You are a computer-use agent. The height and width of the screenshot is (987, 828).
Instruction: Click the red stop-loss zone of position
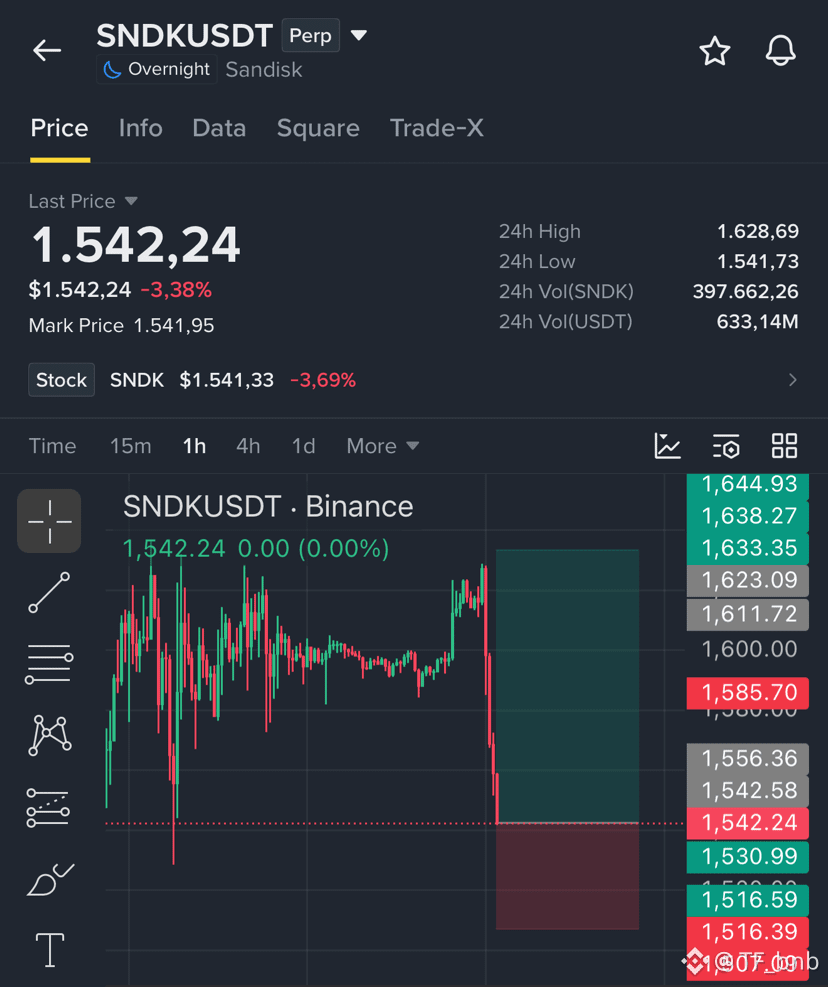567,876
